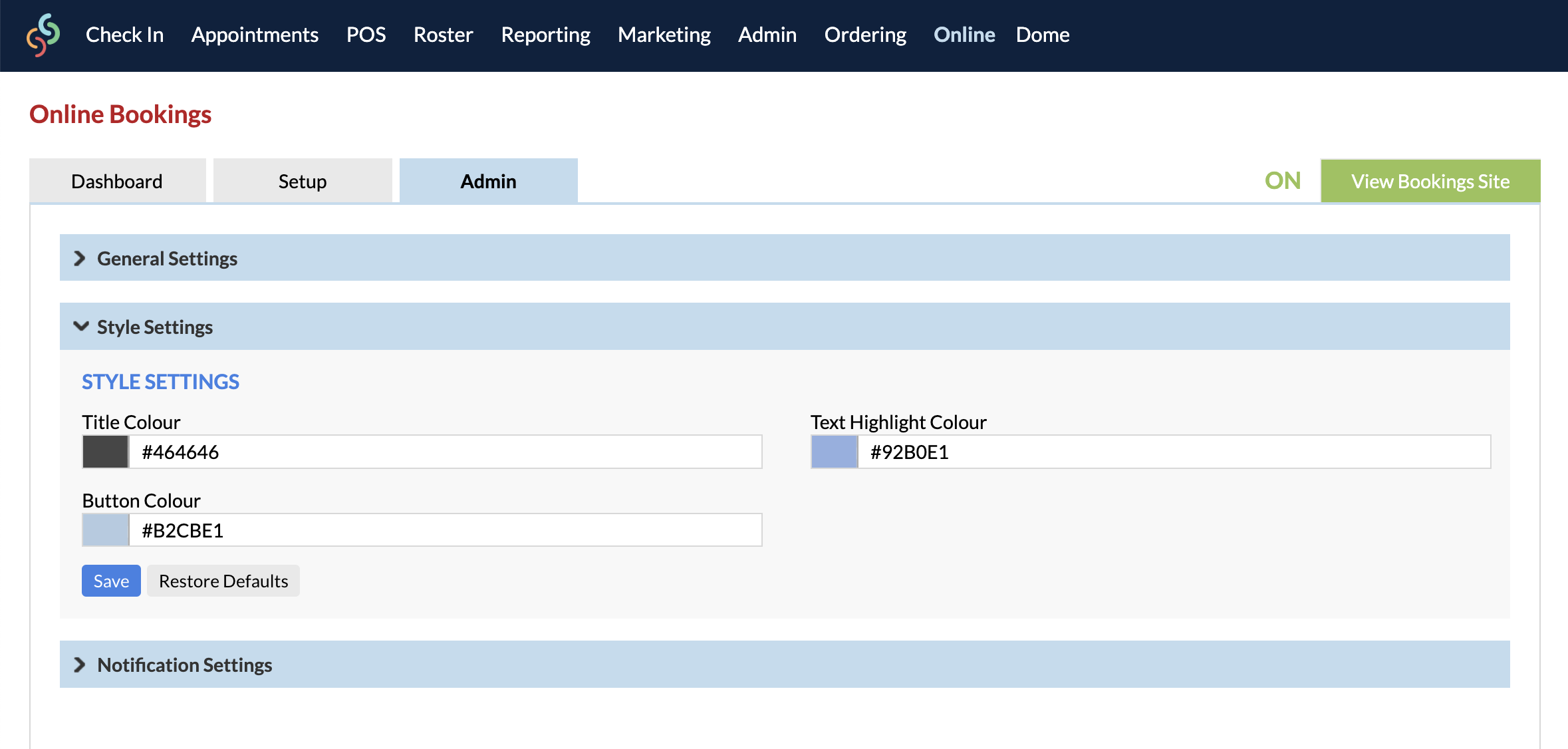The image size is (1568, 749).
Task: Expand Notification Settings chevron
Action: (79, 665)
